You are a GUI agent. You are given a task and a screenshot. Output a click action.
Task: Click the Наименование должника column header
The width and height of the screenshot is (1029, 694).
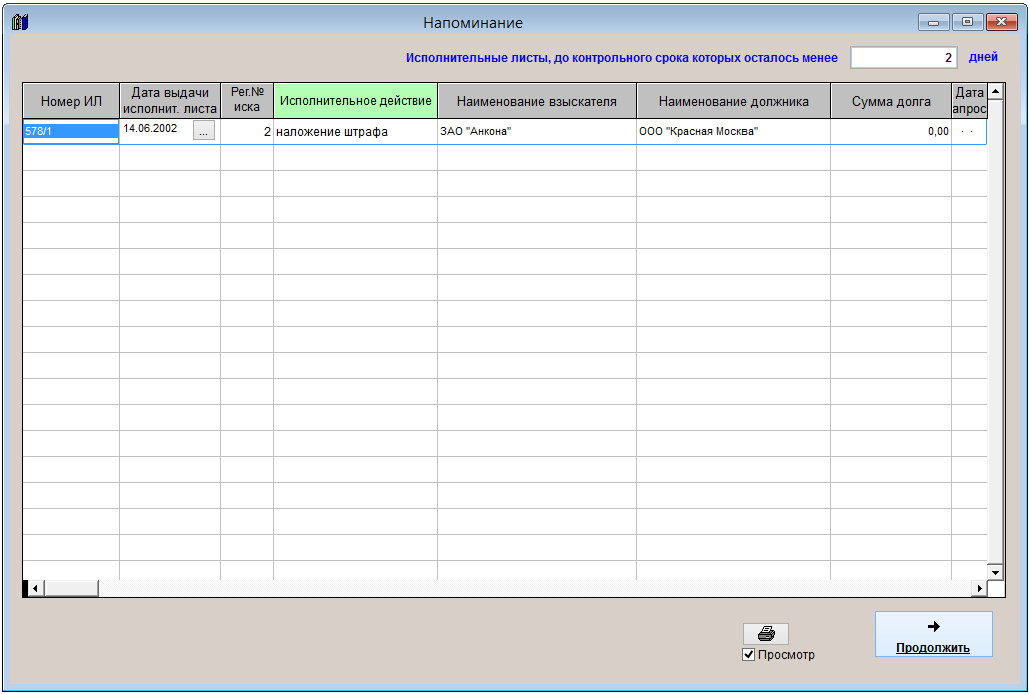[733, 101]
